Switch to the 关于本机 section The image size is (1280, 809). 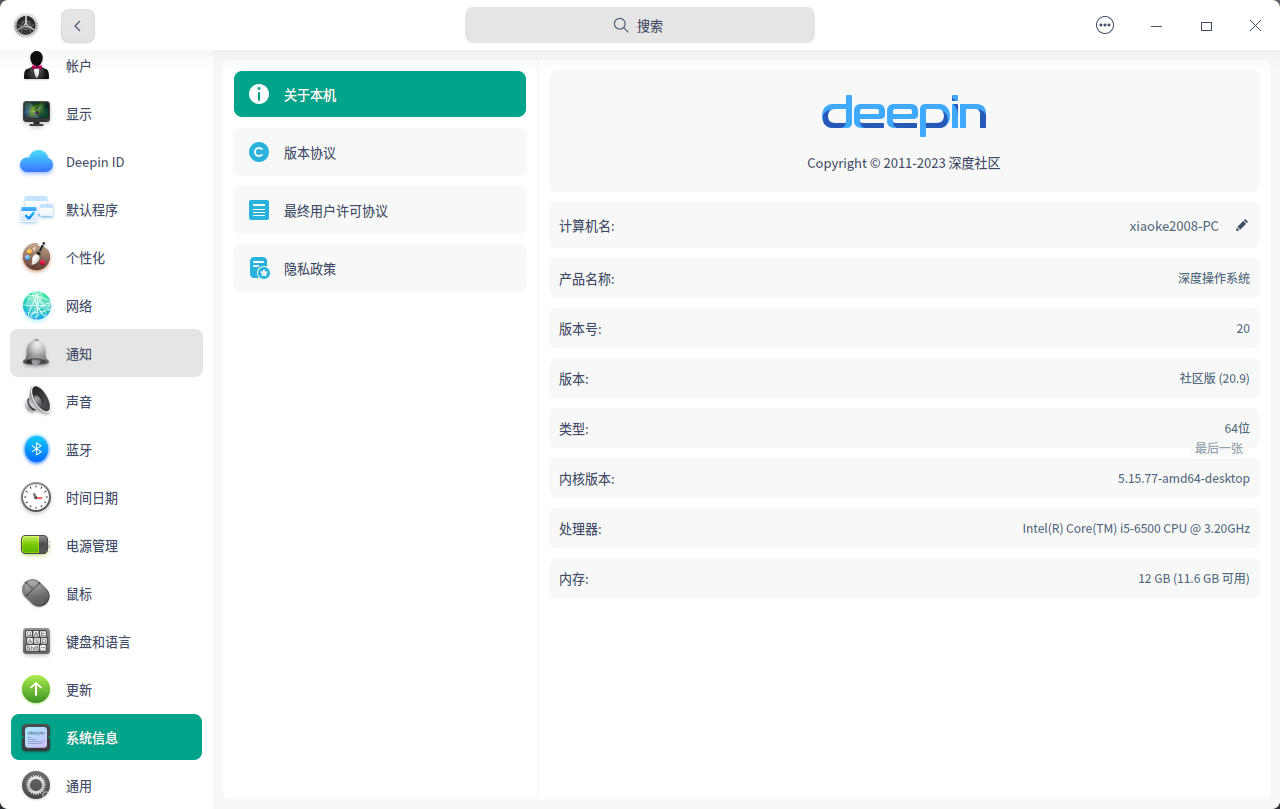[380, 93]
